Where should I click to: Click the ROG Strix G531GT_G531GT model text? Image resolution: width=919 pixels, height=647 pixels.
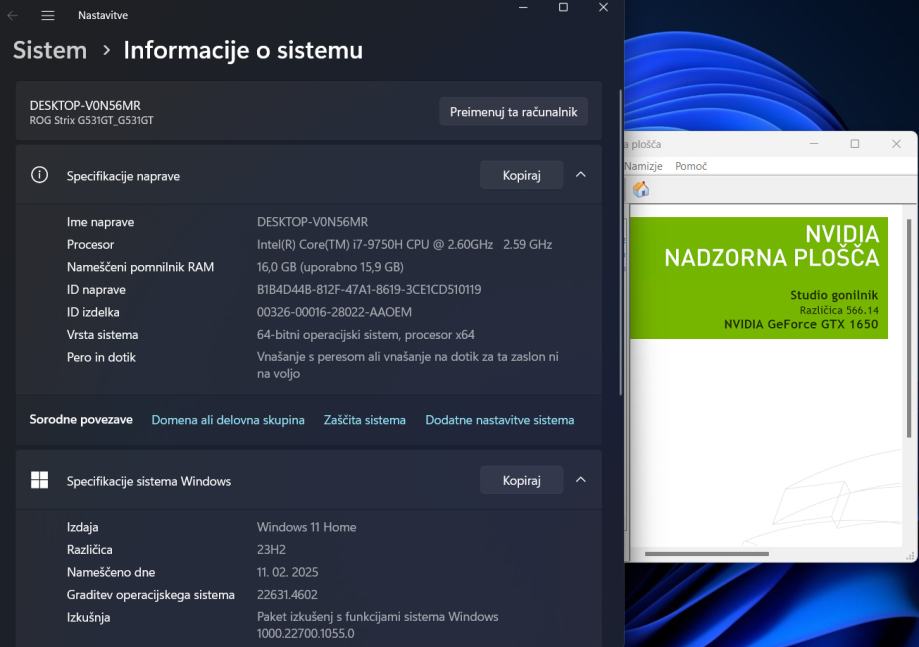pyautogui.click(x=91, y=120)
